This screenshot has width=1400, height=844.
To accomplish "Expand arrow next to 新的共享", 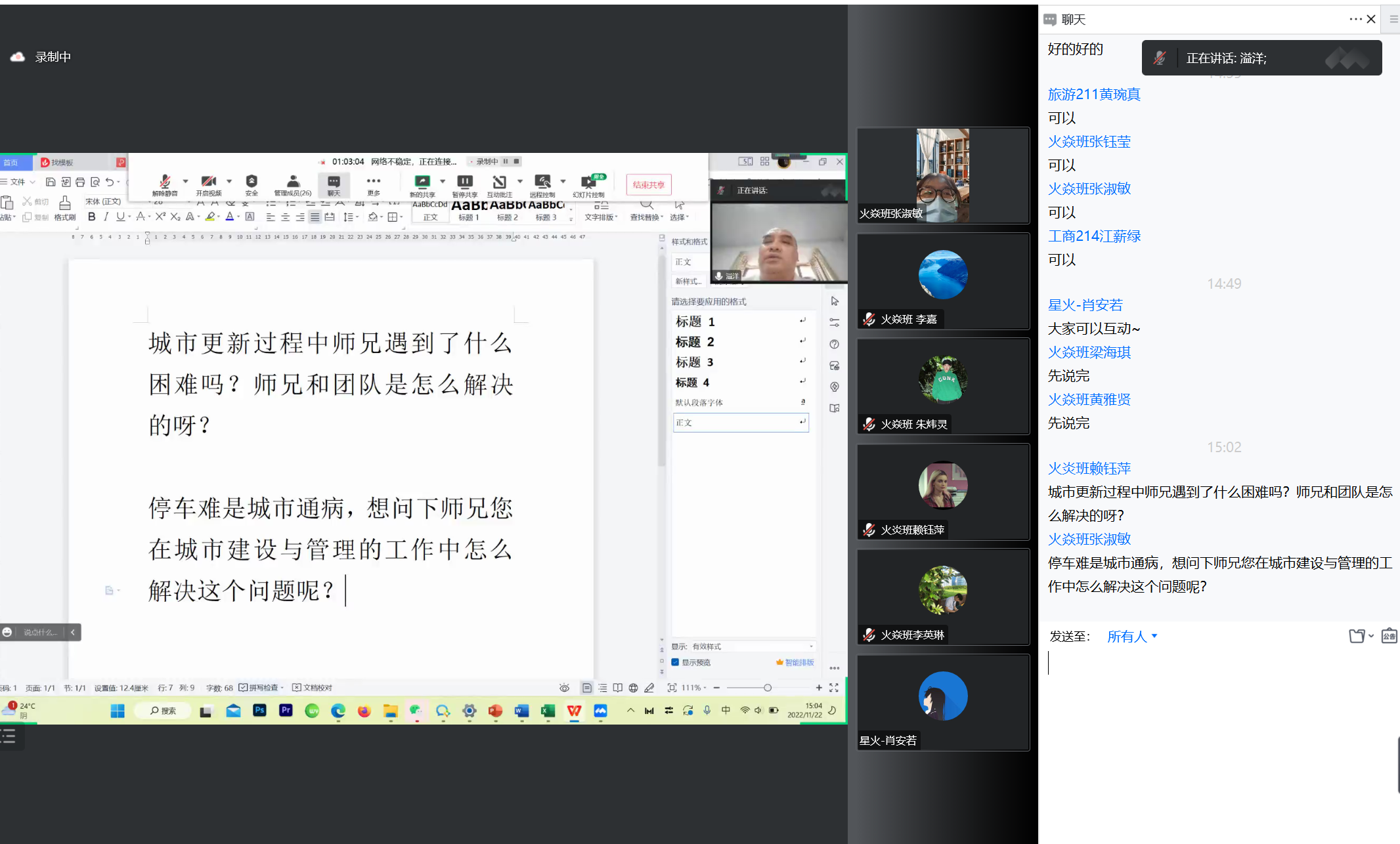I will coord(443,181).
